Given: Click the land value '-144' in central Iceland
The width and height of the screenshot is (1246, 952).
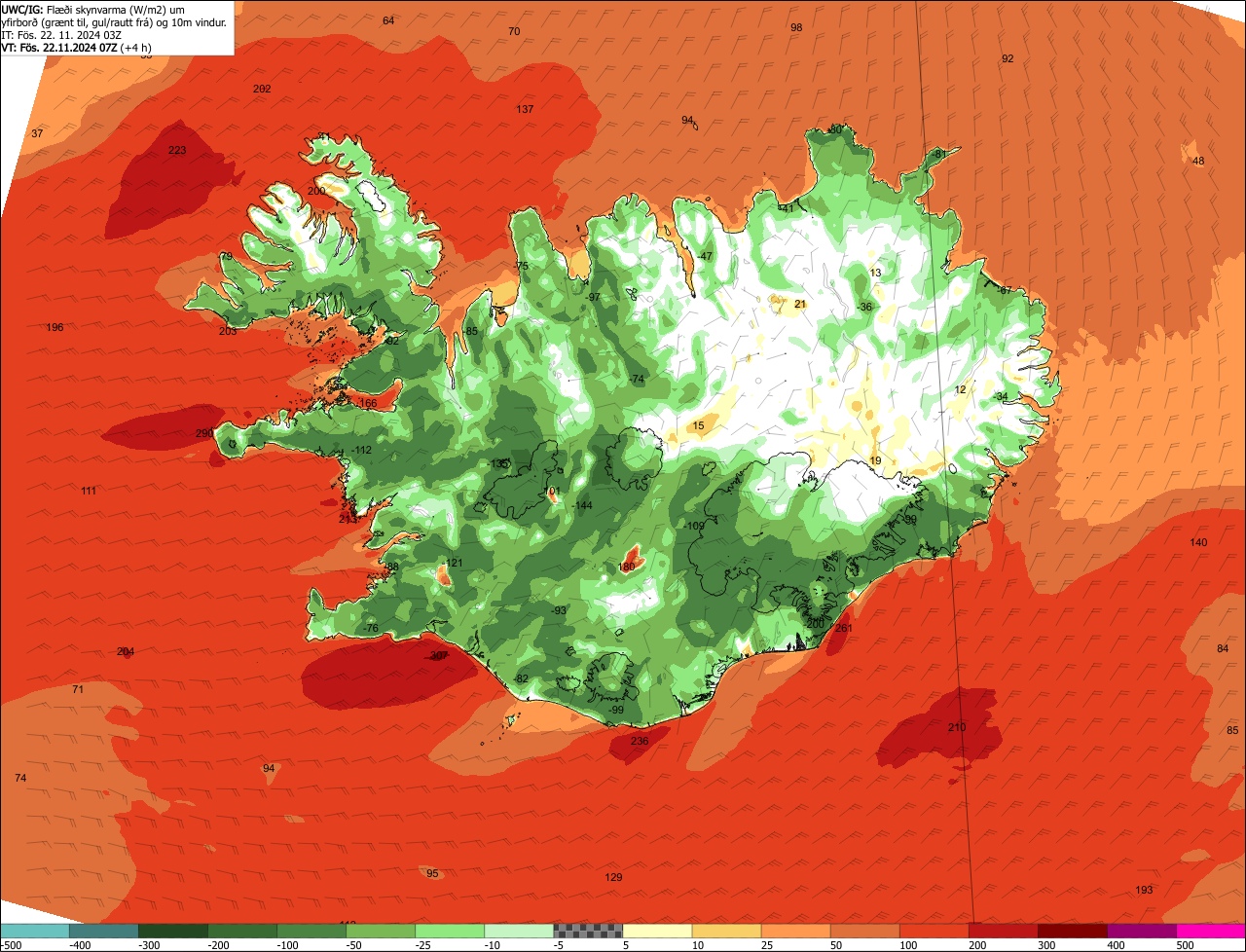Looking at the screenshot, I should pos(583,506).
